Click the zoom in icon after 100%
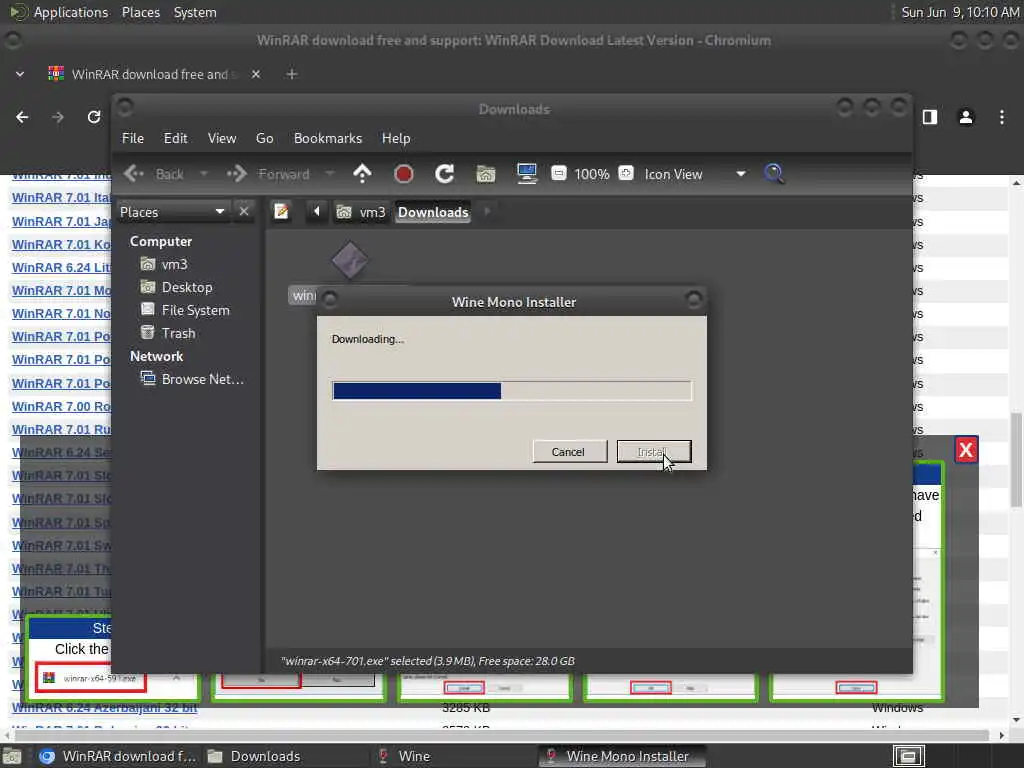1024x768 pixels. pyautogui.click(x=626, y=174)
